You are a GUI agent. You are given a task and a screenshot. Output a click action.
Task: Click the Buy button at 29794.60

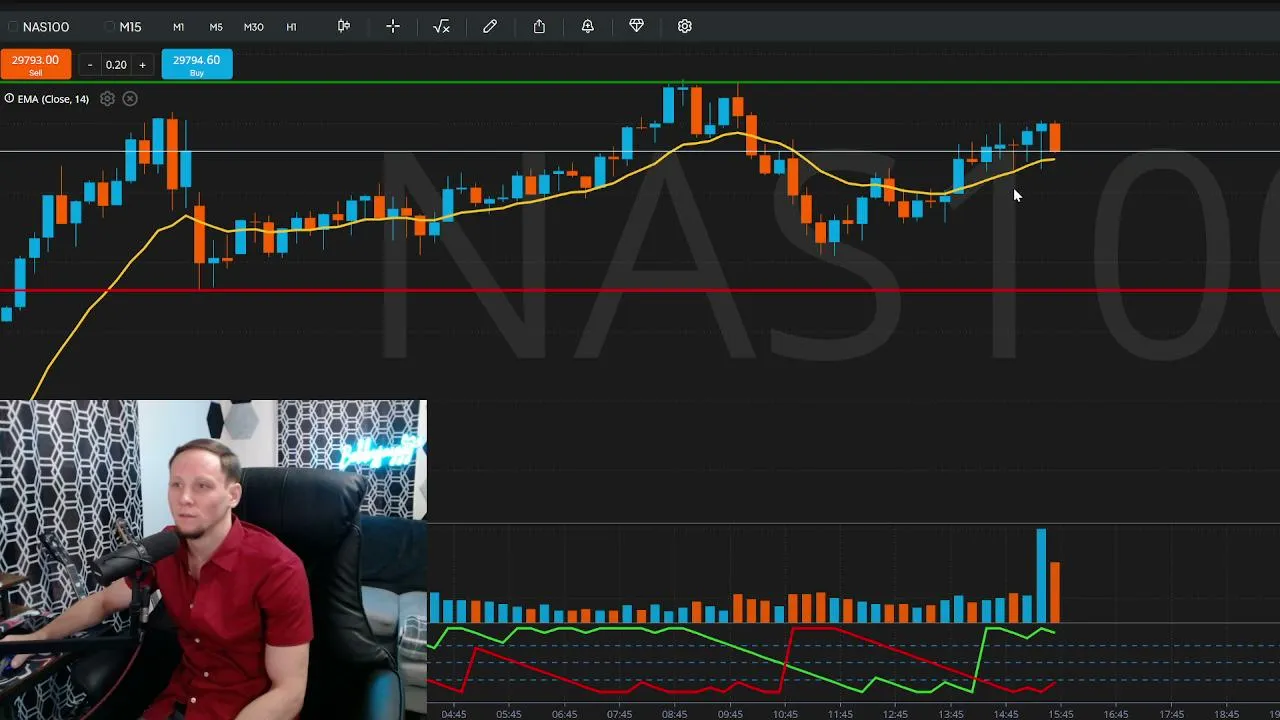coord(197,64)
